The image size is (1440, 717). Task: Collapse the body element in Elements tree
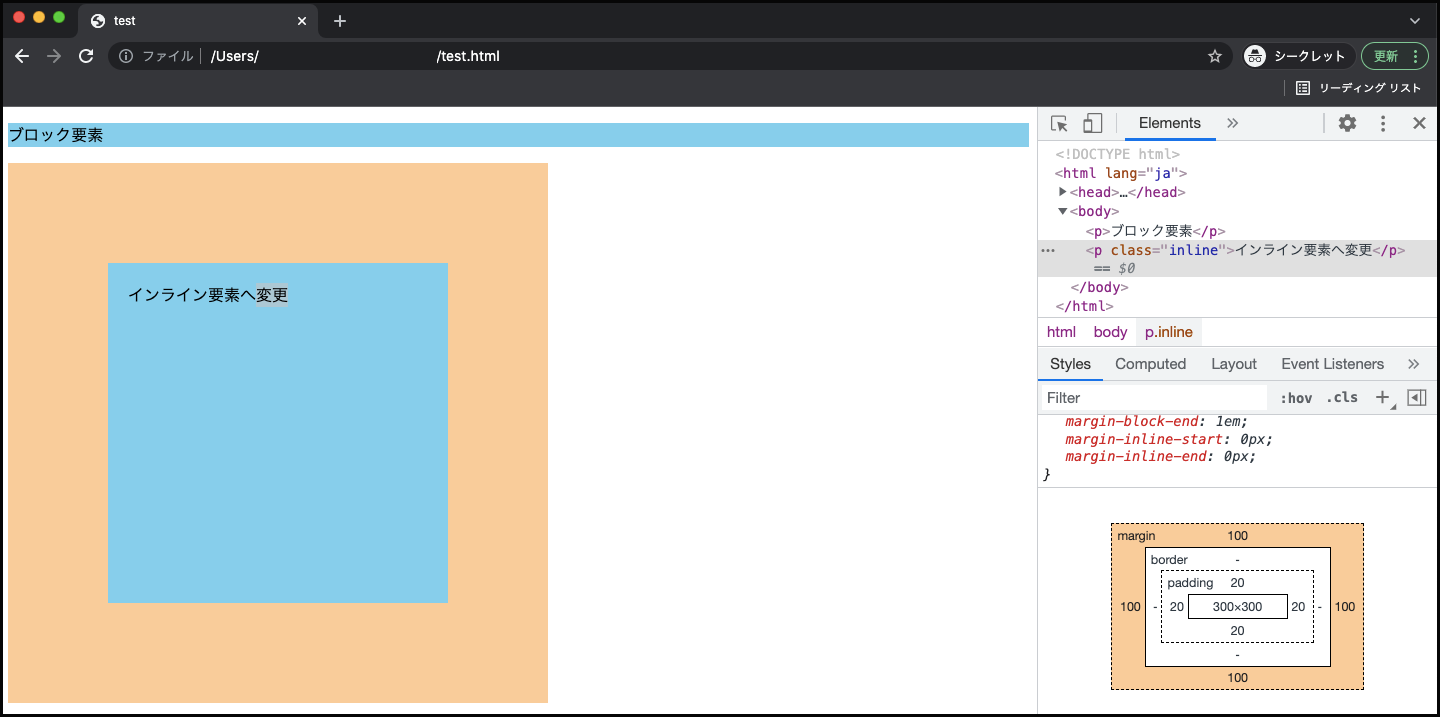[x=1062, y=211]
